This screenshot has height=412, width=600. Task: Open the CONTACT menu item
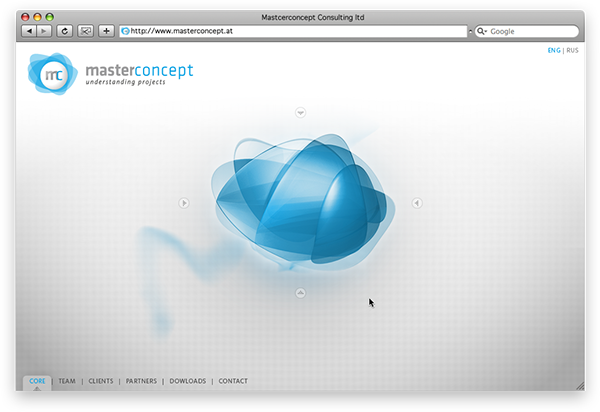(233, 381)
